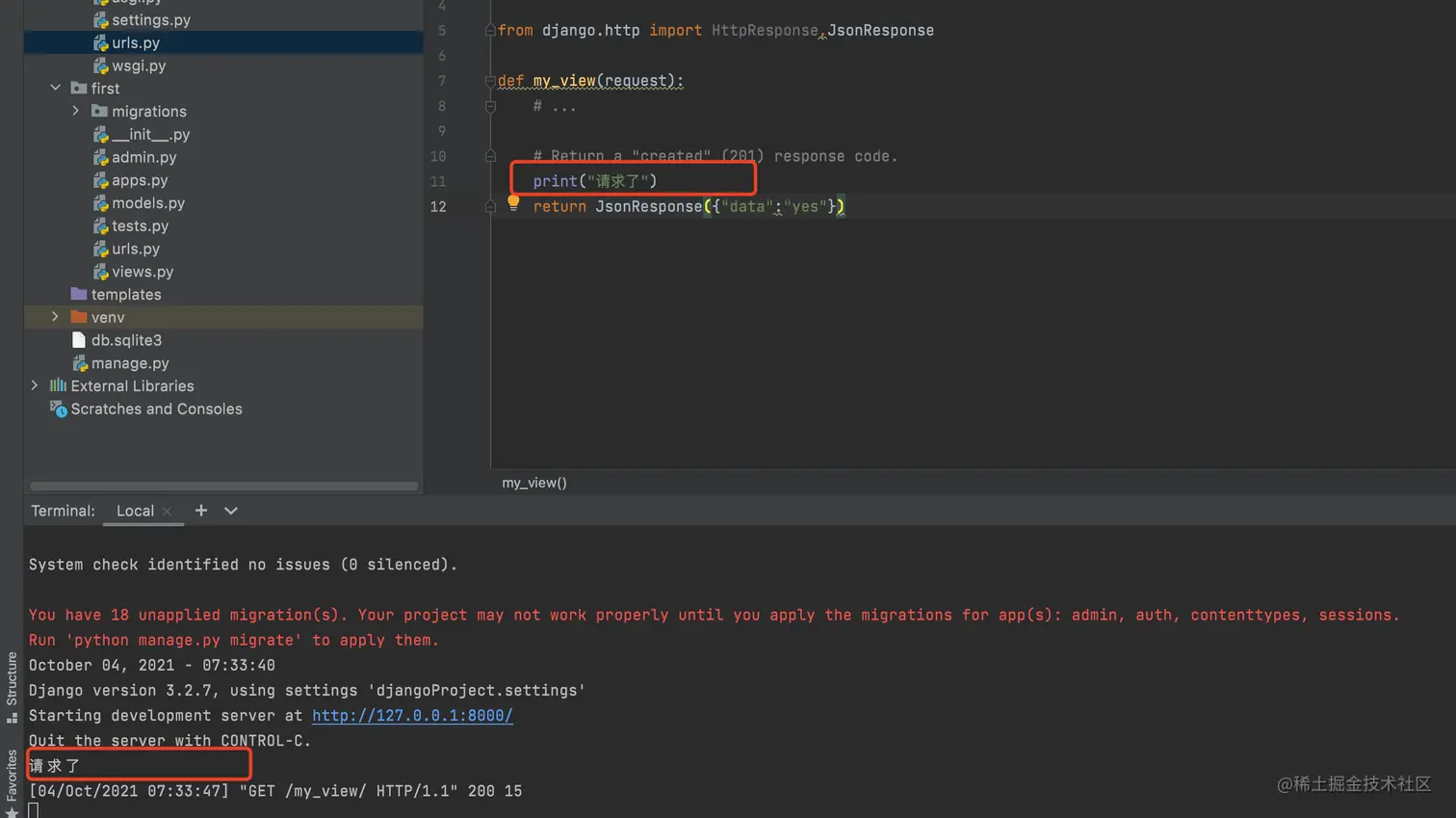Click the db.sqlite3 file icon
This screenshot has width=1456, height=818.
79,340
